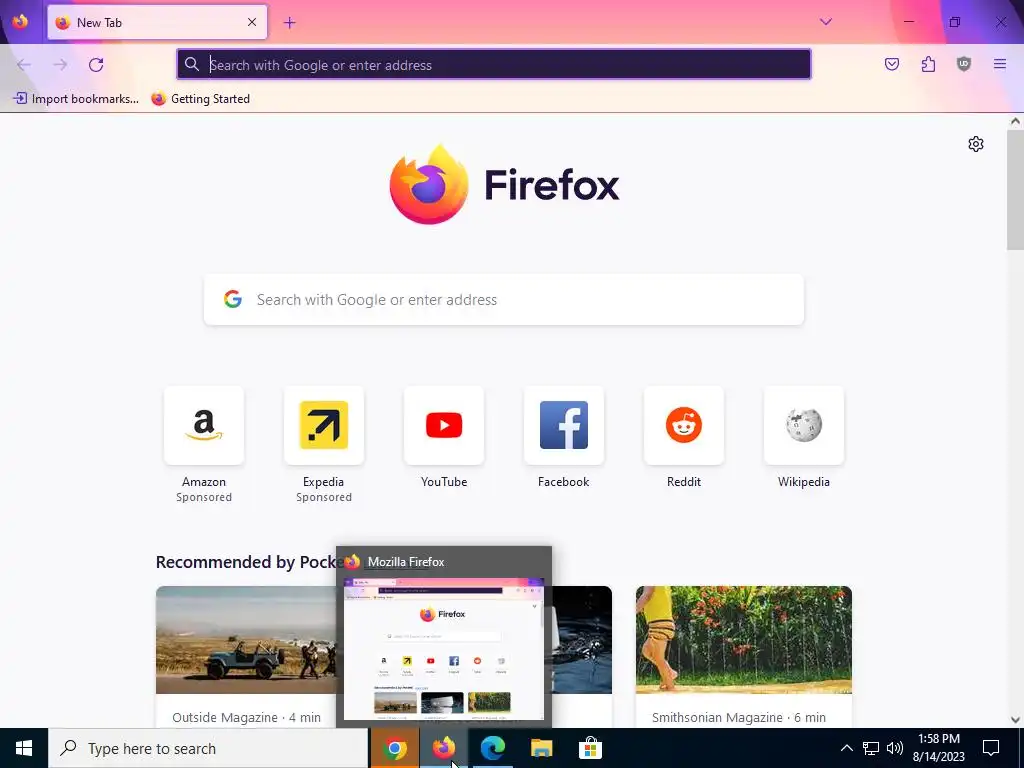
Task: Open Getting Started bookmark
Action: pyautogui.click(x=200, y=99)
